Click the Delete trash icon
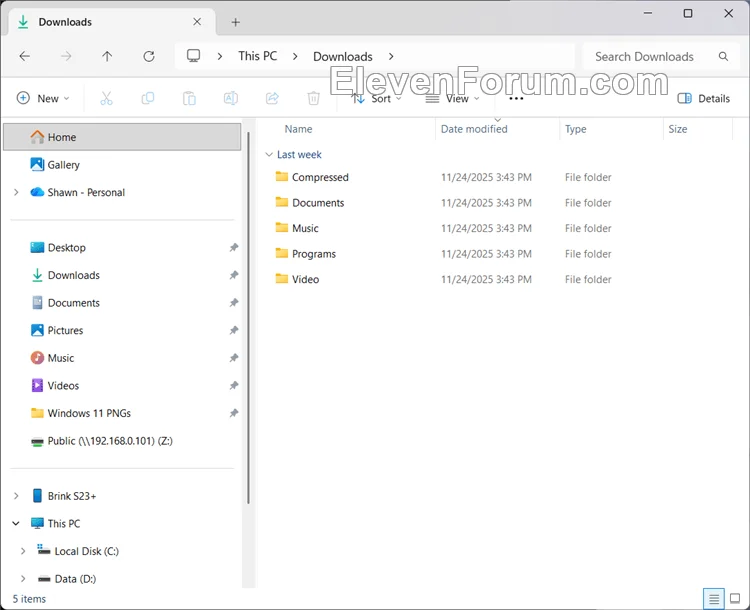The image size is (750, 610). [313, 99]
